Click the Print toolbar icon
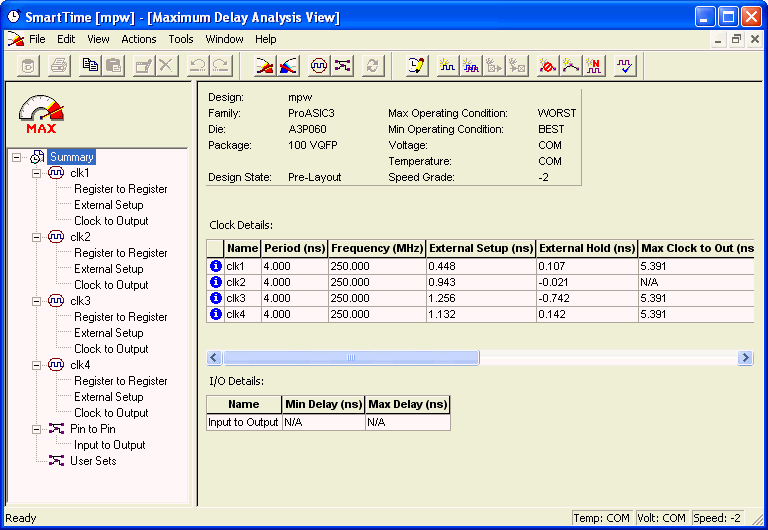The width and height of the screenshot is (768, 530). tap(59, 66)
